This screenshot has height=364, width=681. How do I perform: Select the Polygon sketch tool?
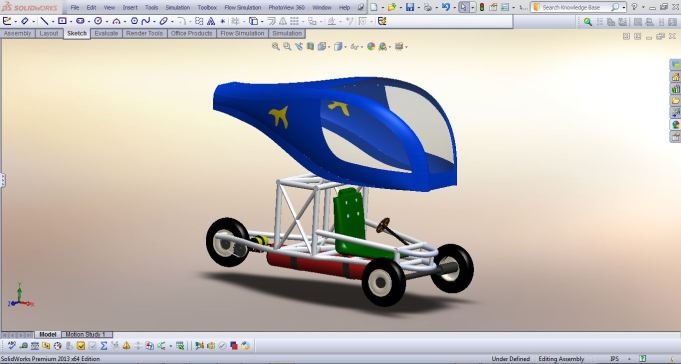pyautogui.click(x=134, y=21)
